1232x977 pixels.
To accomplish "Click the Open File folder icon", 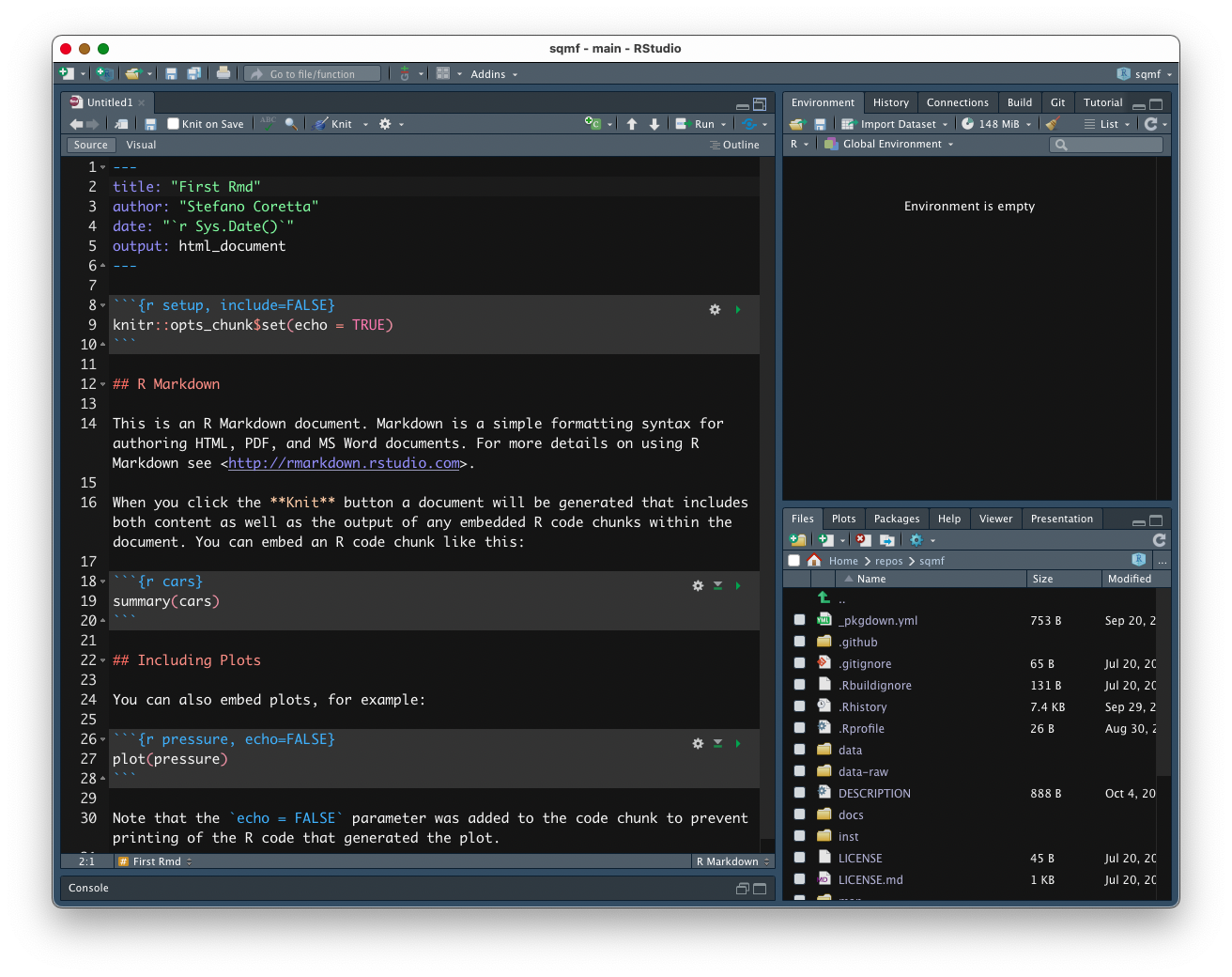I will tap(133, 73).
